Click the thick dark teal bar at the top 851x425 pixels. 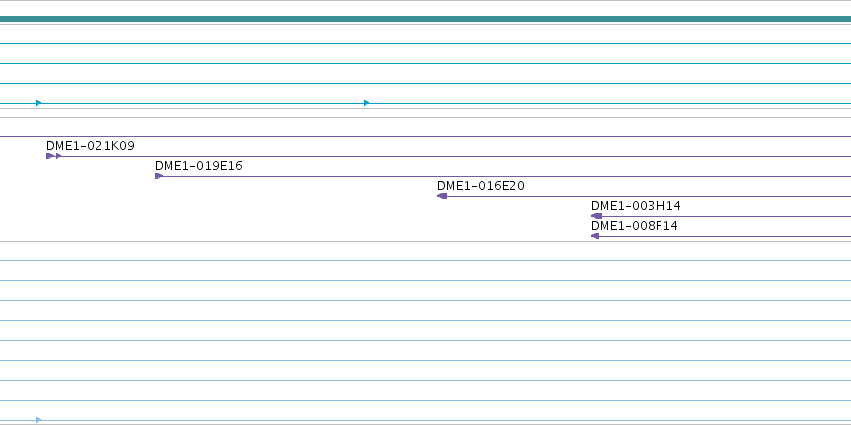coord(426,20)
